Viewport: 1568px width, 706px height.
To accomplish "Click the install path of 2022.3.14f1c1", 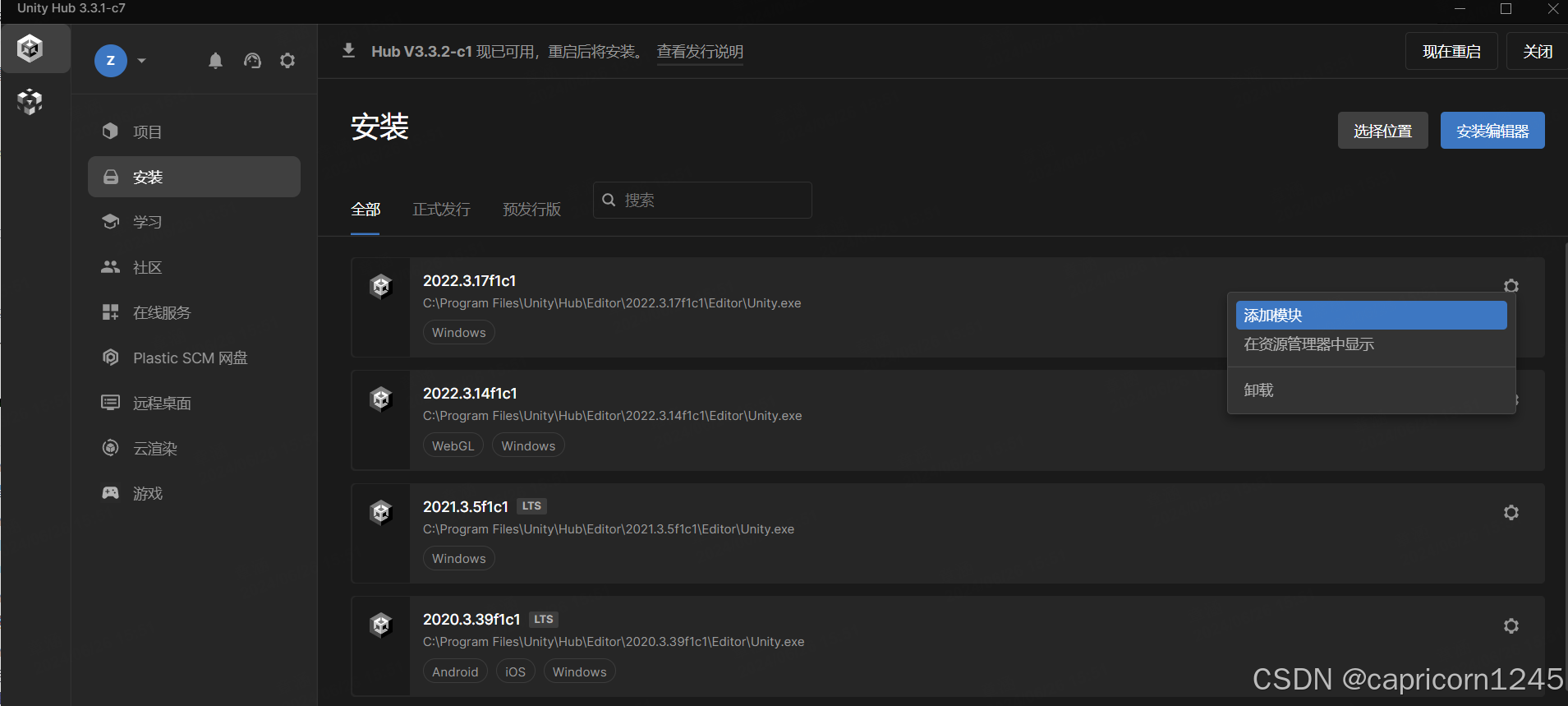I will (x=612, y=416).
